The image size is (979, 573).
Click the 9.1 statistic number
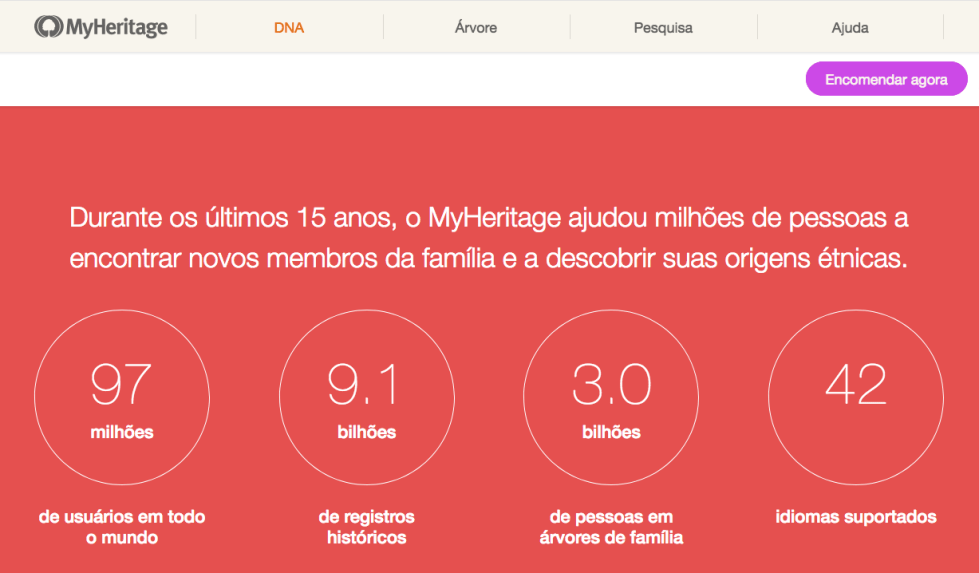click(x=365, y=384)
